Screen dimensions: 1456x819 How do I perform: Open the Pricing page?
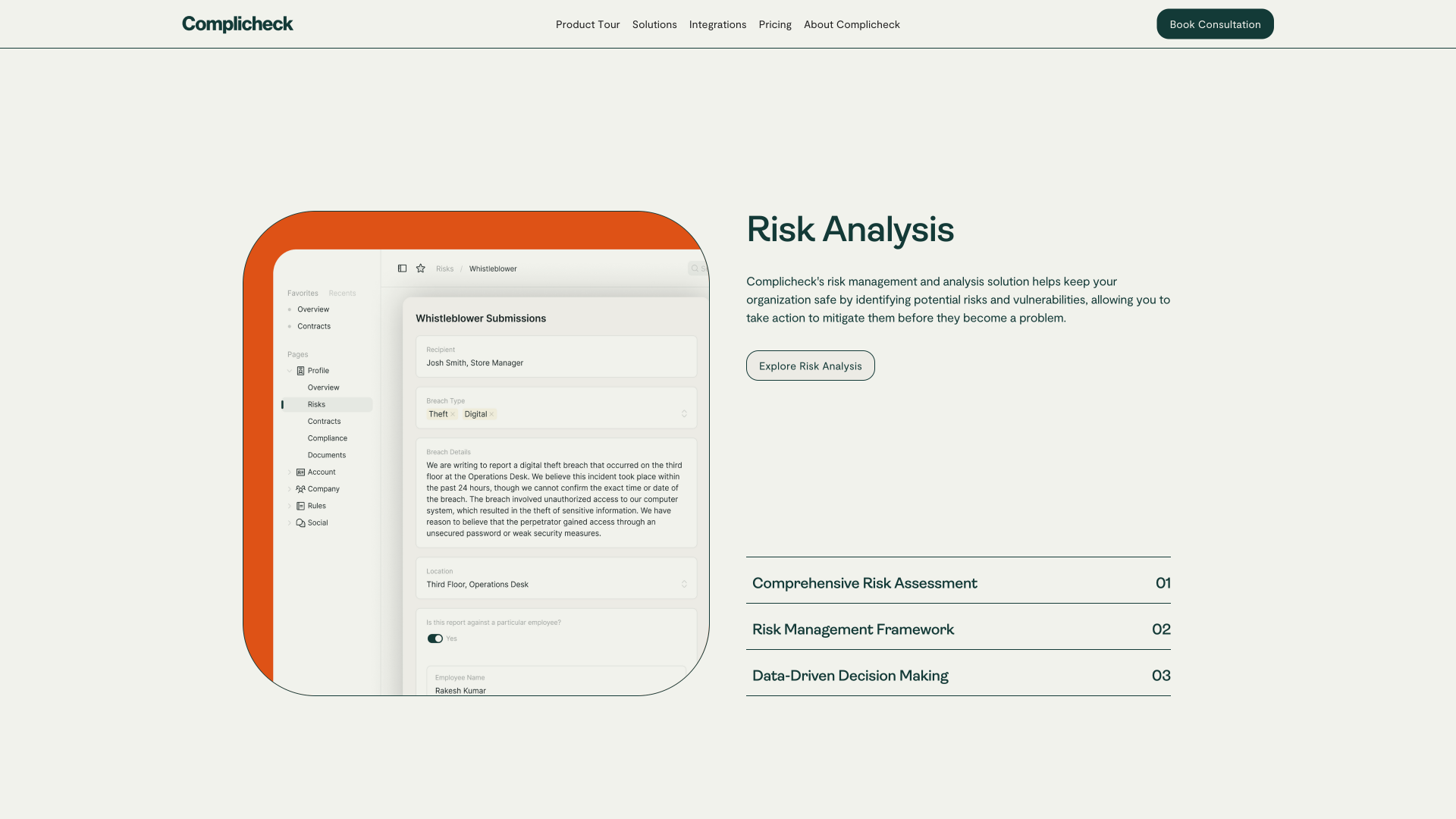[x=775, y=24]
